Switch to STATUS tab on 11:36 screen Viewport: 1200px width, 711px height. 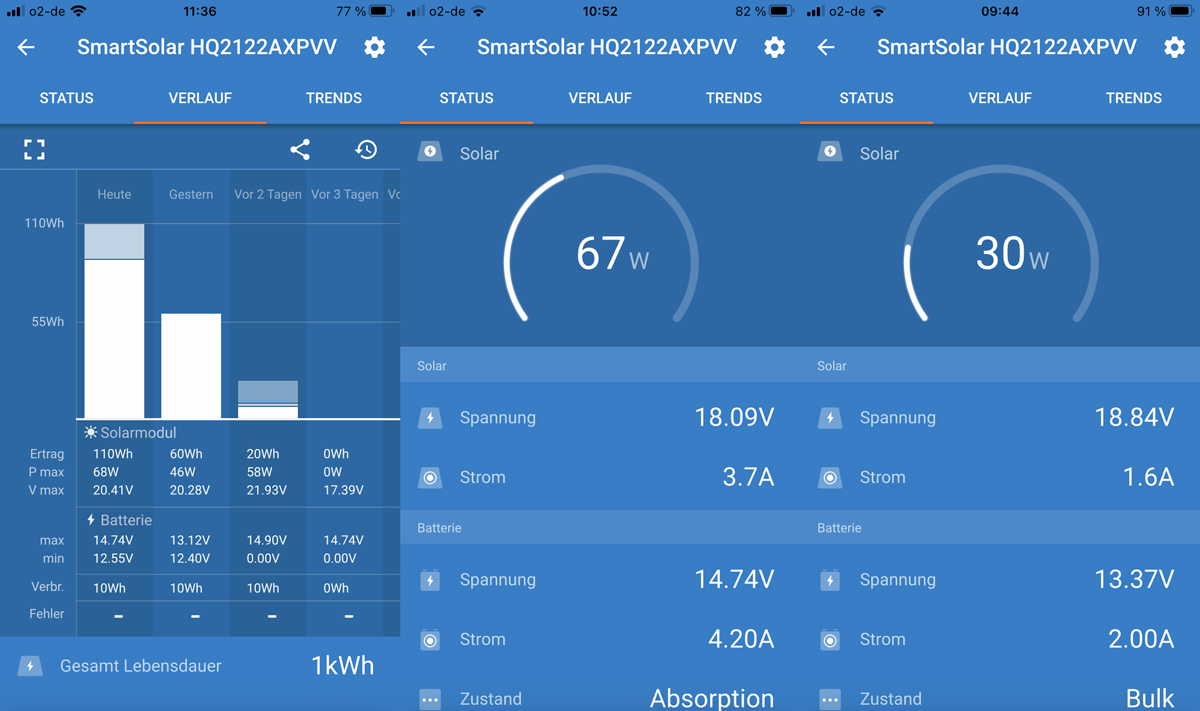(66, 98)
